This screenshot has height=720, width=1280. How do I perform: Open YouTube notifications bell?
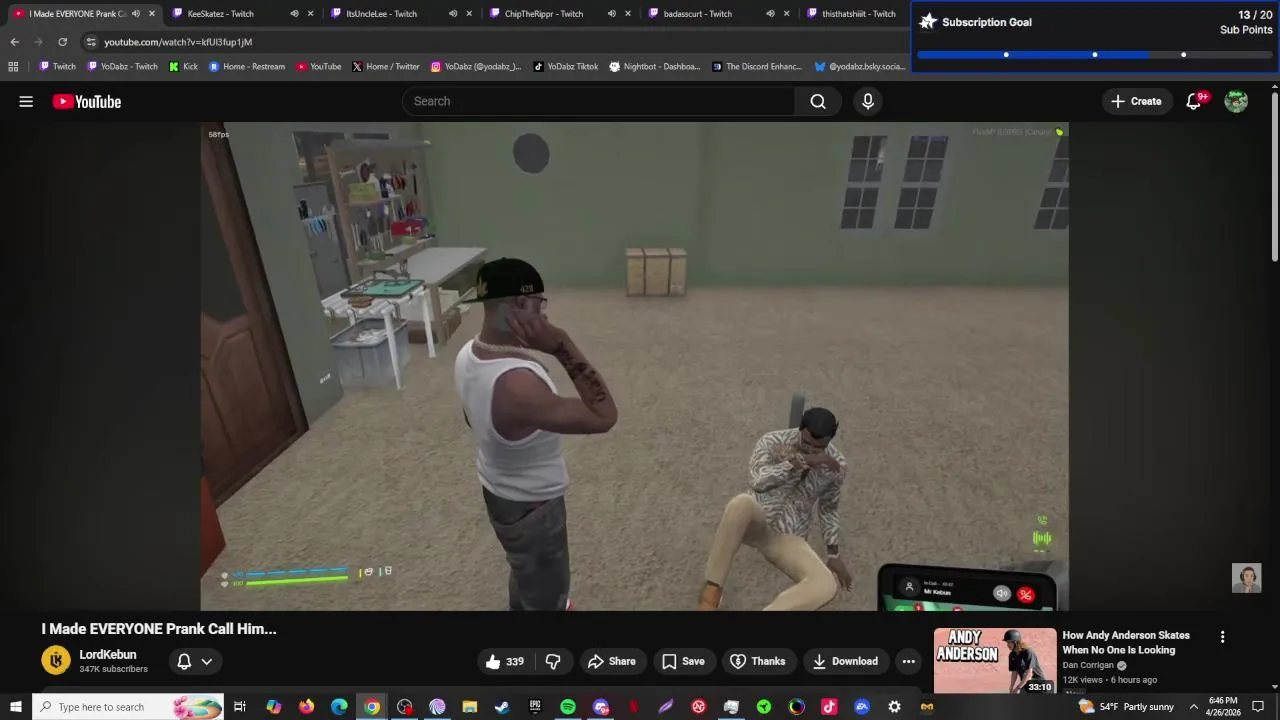tap(1194, 101)
